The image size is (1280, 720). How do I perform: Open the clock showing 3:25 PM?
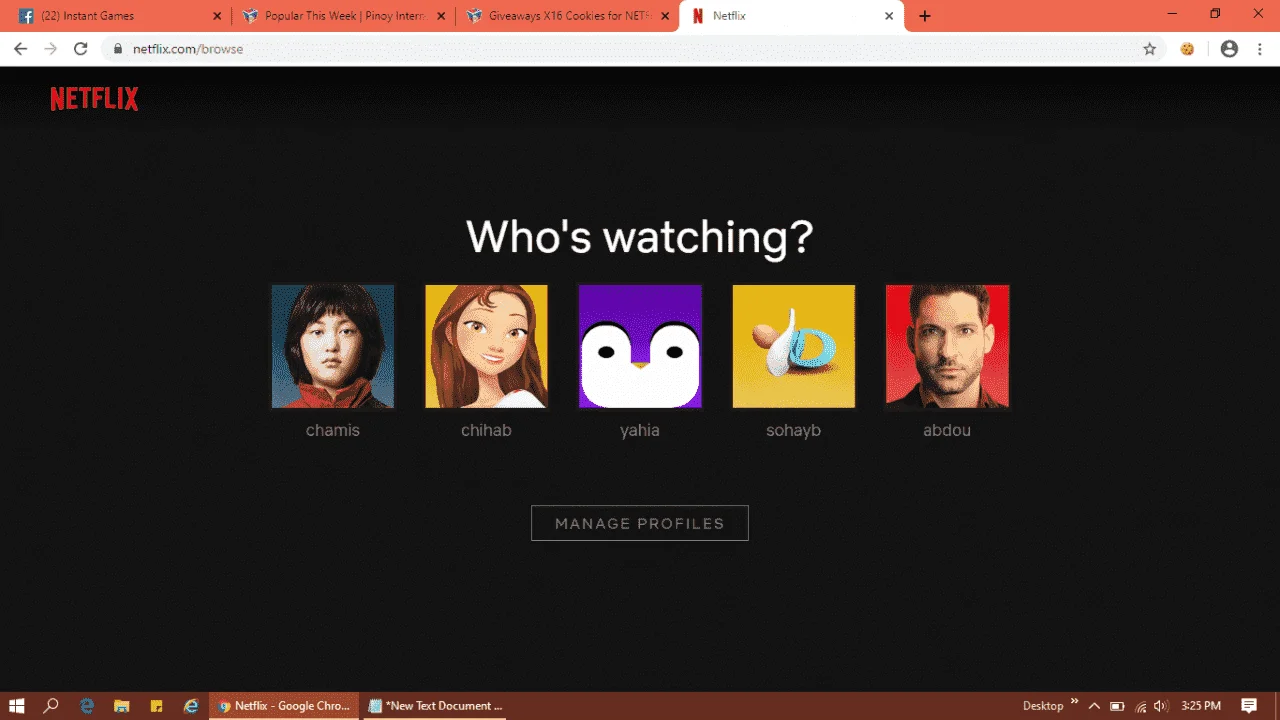[x=1200, y=706]
